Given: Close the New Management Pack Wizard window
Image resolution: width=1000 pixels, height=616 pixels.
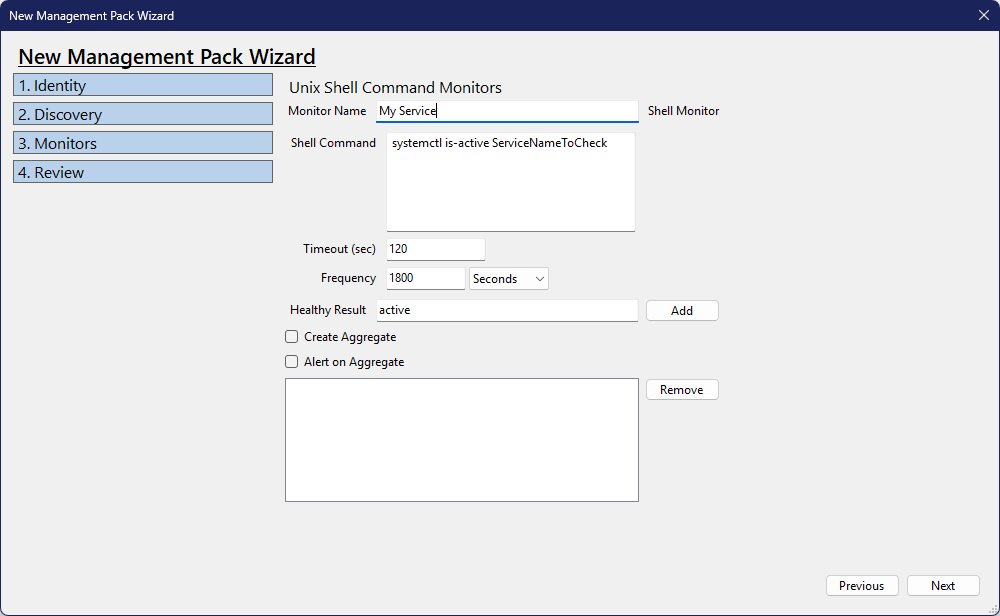Looking at the screenshot, I should (x=983, y=15).
